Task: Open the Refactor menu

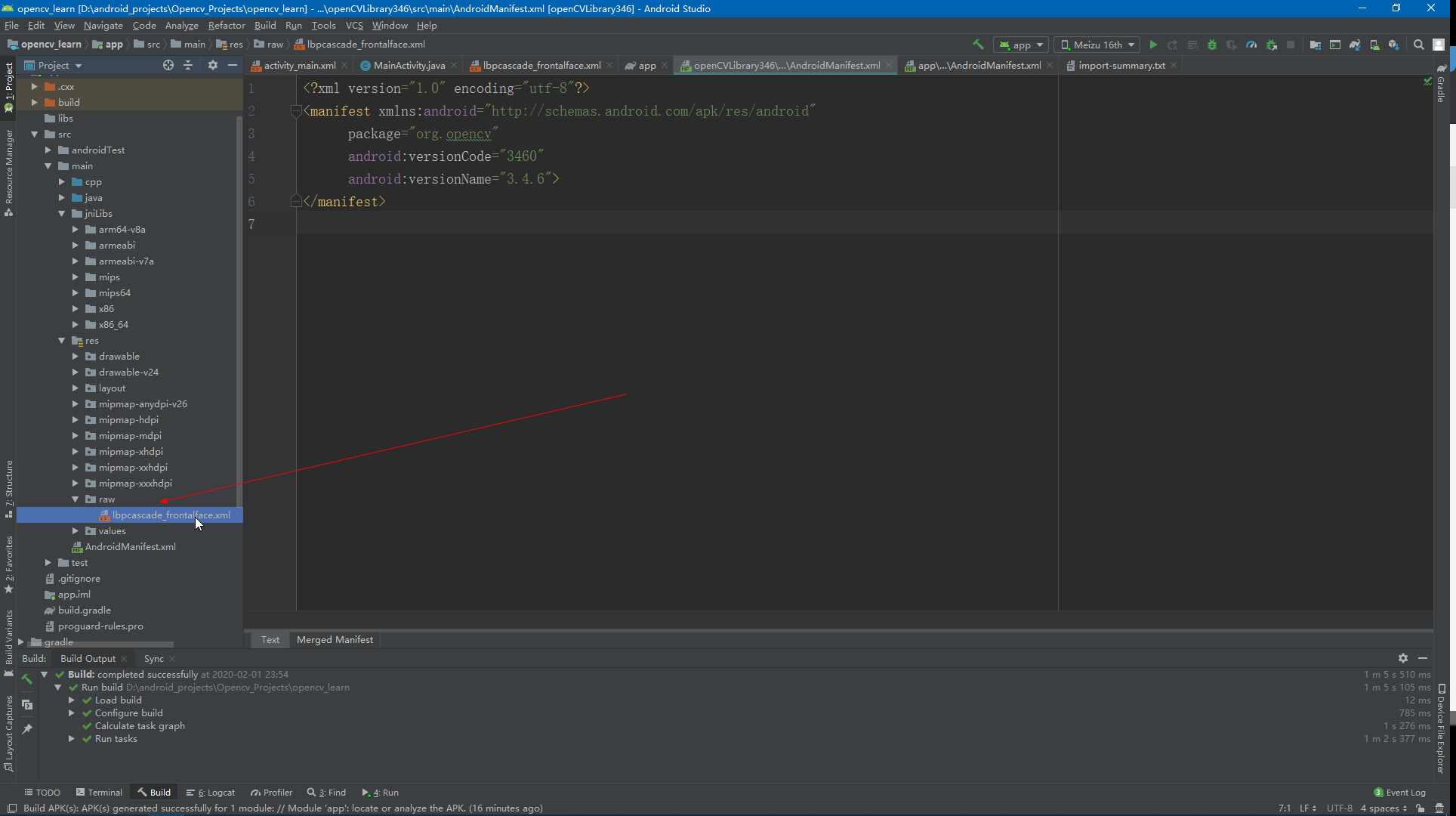Action: tap(227, 25)
